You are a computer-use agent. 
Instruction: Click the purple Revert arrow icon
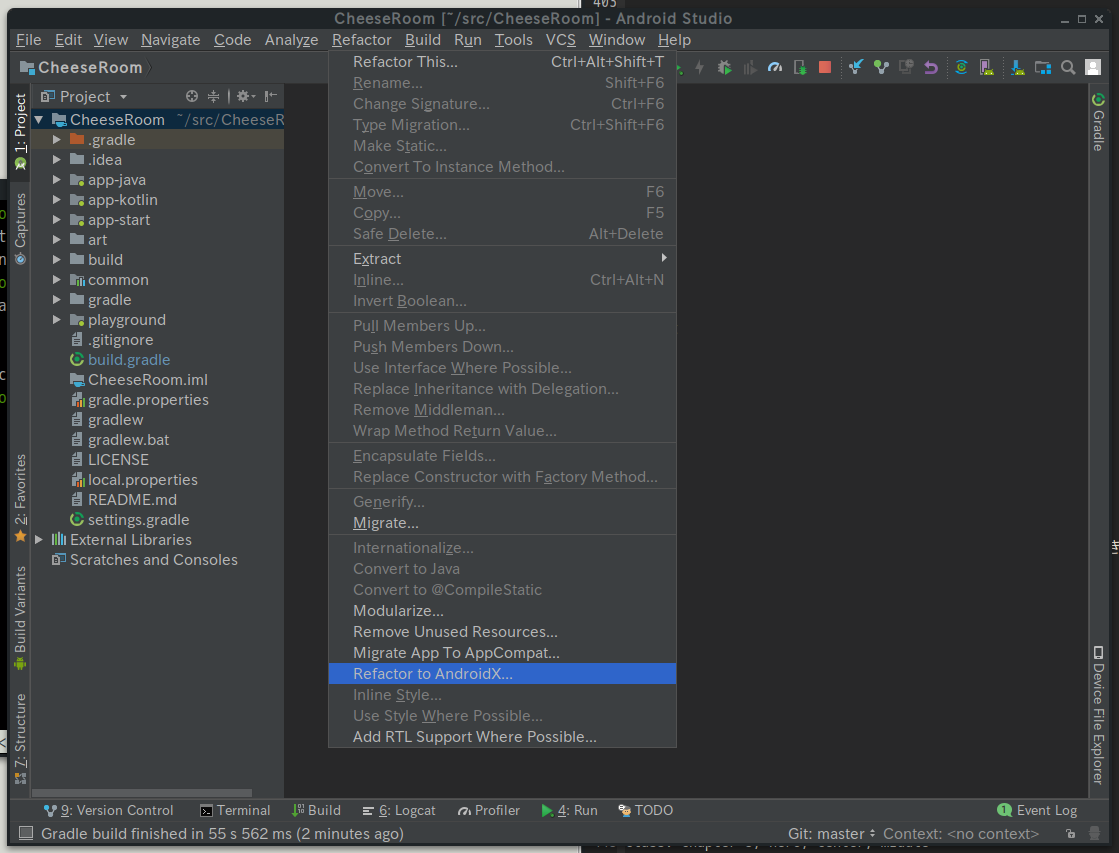931,67
